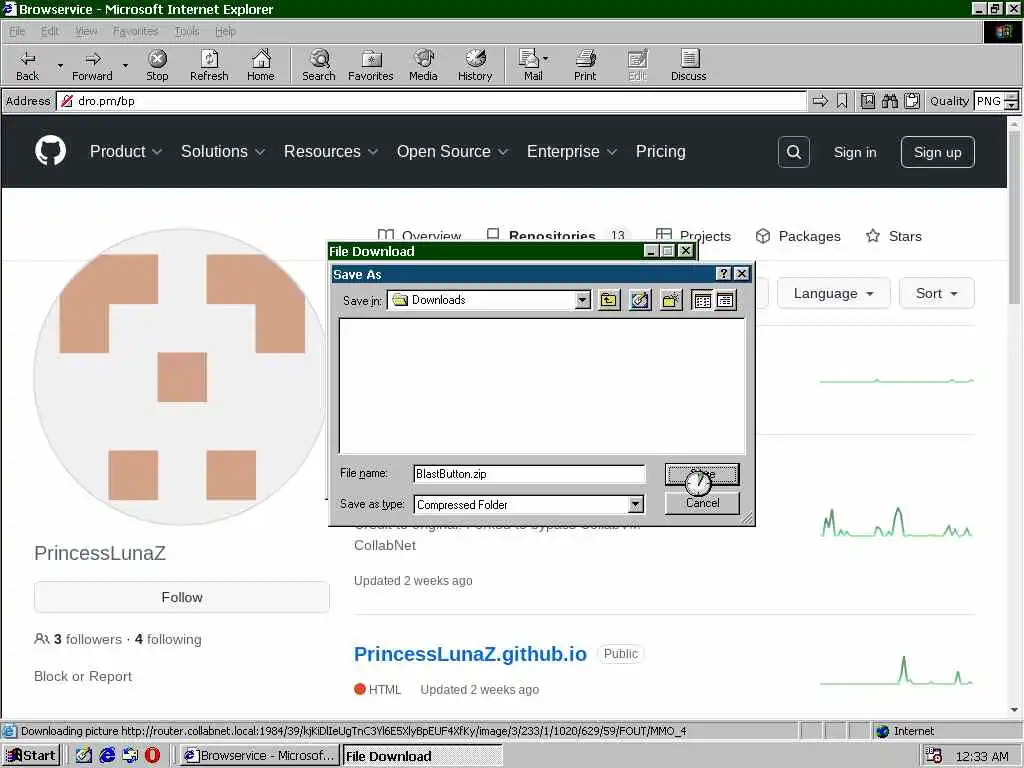This screenshot has height=768, width=1024.
Task: Switch to the Stars tab
Action: [x=893, y=236]
